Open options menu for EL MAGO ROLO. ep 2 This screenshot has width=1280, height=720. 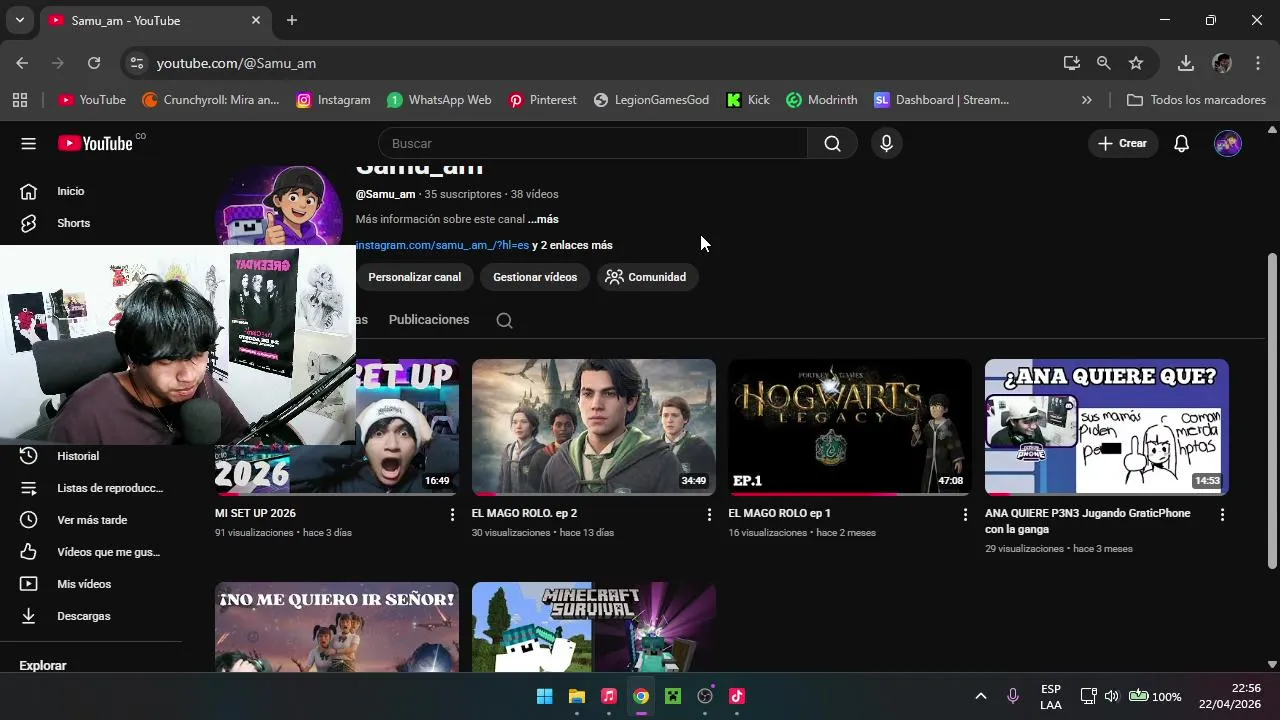[709, 514]
